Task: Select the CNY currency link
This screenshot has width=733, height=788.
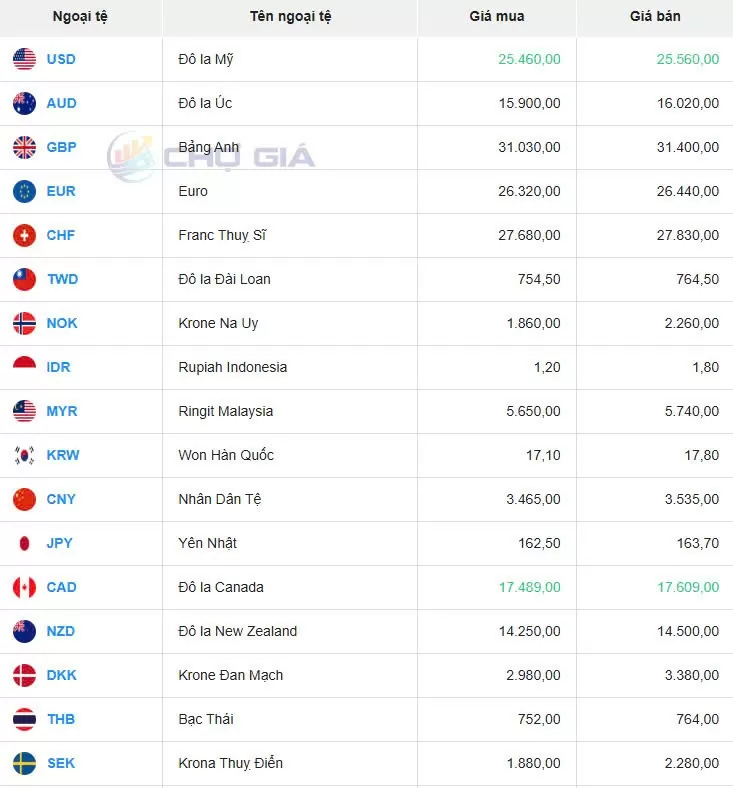Action: (x=61, y=499)
